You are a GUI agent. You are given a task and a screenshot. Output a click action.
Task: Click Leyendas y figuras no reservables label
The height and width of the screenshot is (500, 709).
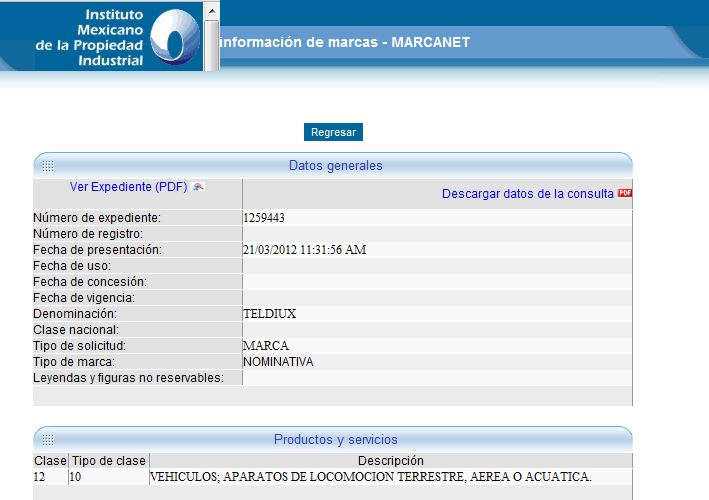coord(128,377)
